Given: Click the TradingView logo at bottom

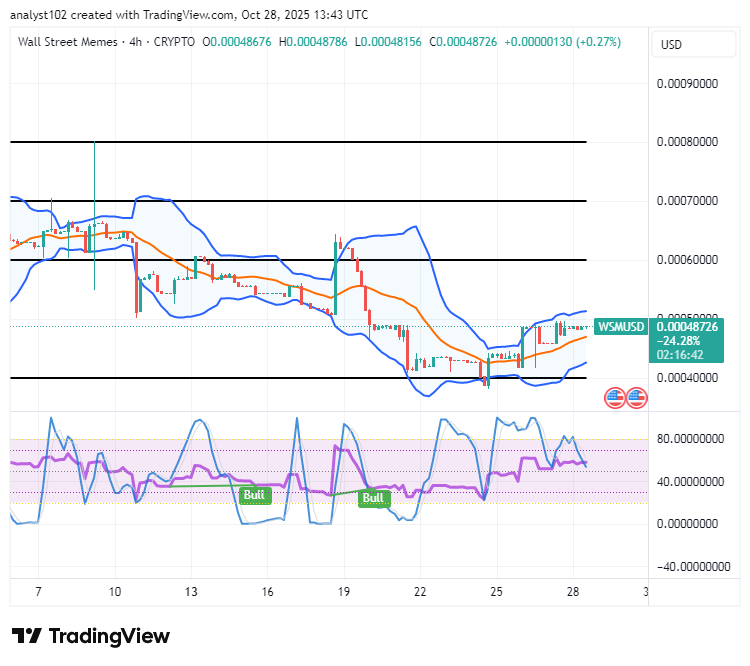Looking at the screenshot, I should (91, 636).
